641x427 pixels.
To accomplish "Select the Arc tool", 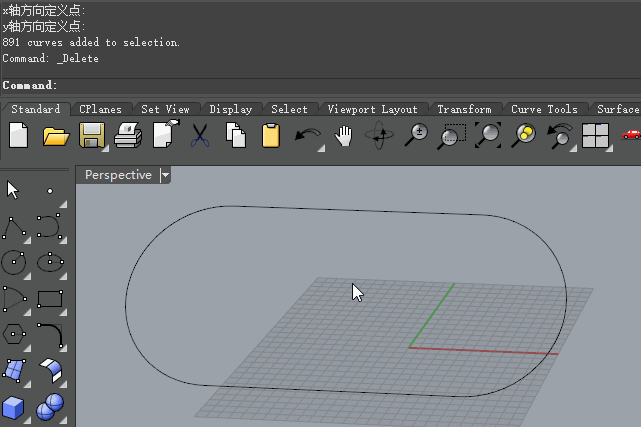I will tap(15, 299).
